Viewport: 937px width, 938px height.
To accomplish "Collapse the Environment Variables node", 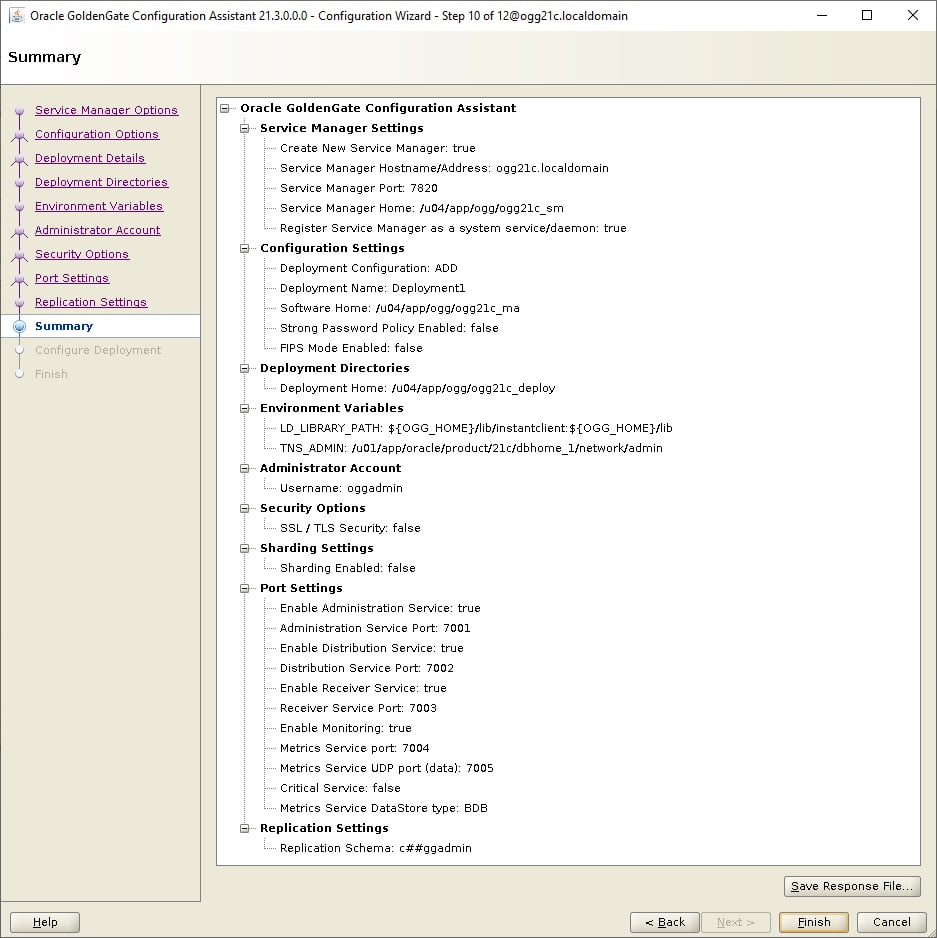I will click(244, 409).
